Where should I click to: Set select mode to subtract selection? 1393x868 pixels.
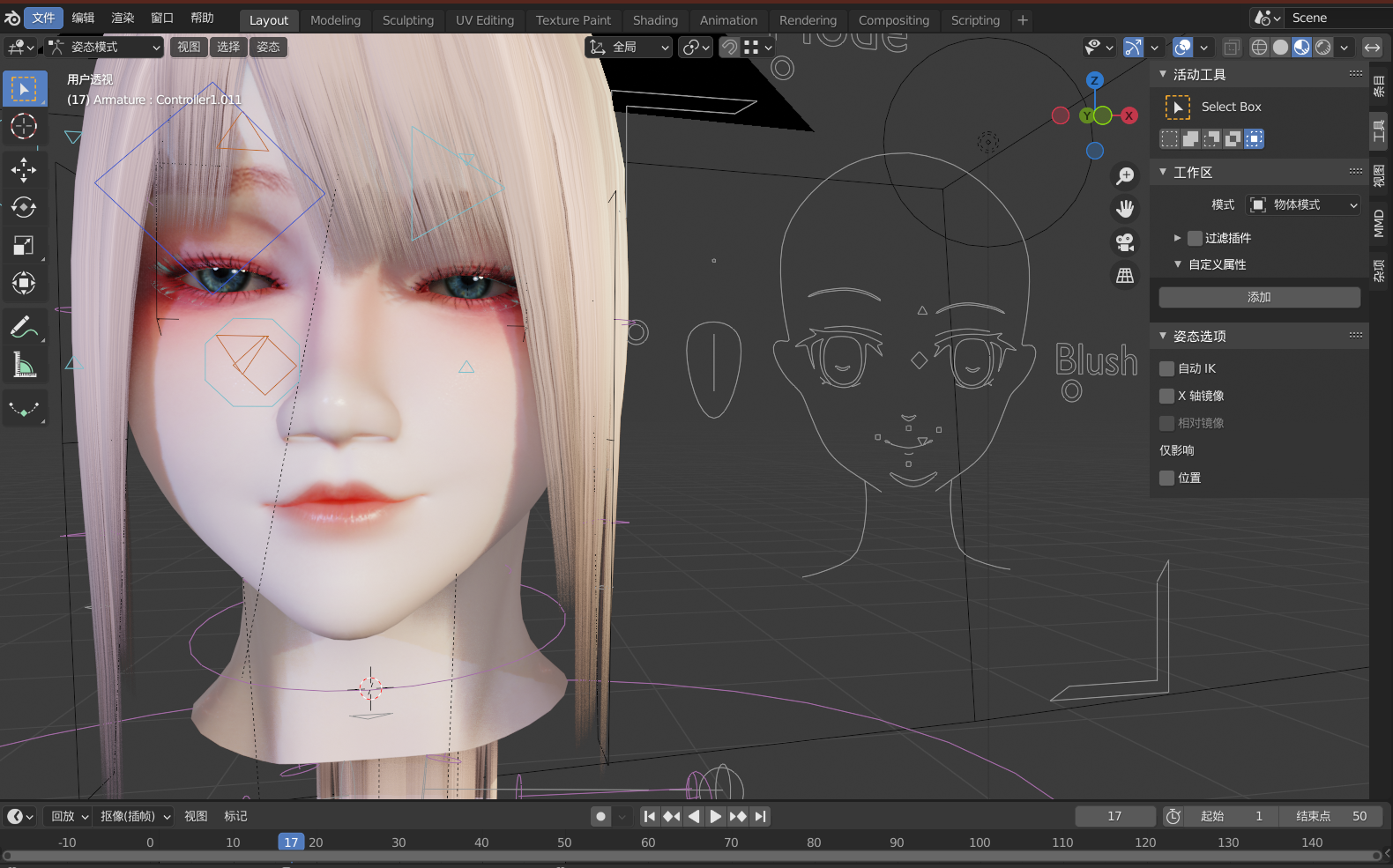(x=1211, y=138)
